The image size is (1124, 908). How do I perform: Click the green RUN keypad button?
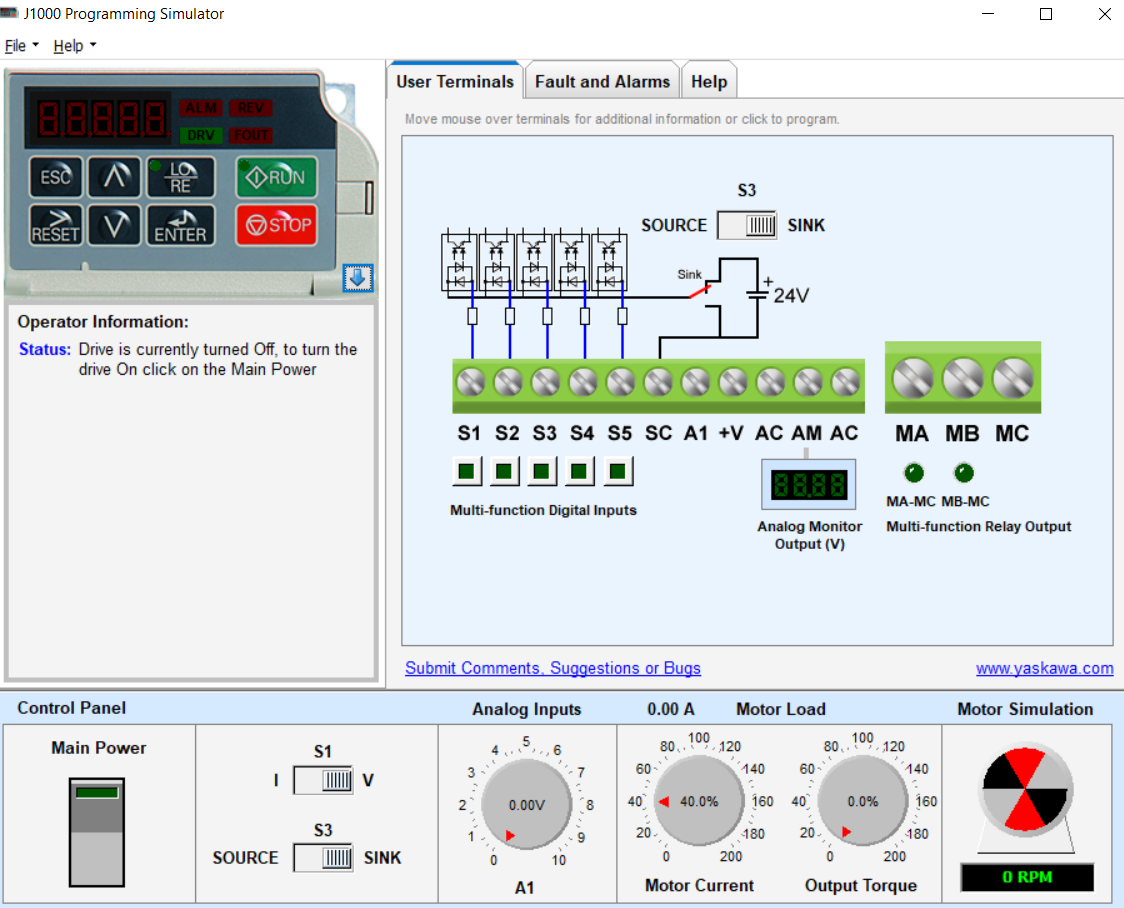[277, 177]
